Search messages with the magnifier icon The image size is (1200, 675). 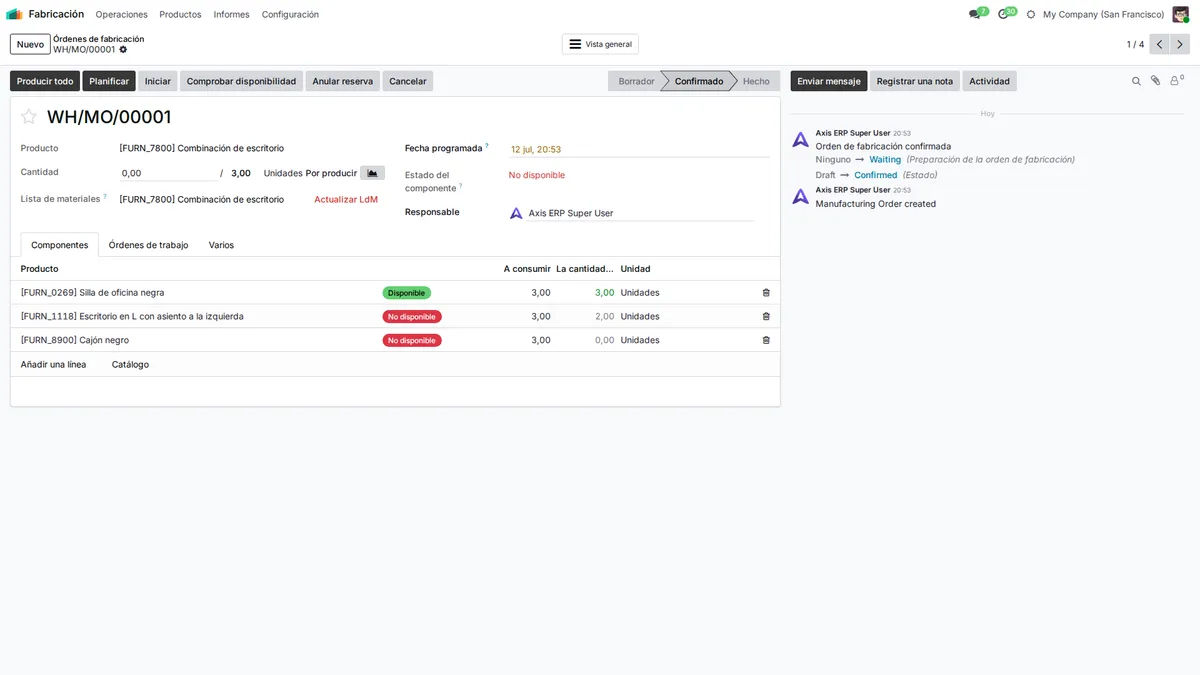[1136, 81]
